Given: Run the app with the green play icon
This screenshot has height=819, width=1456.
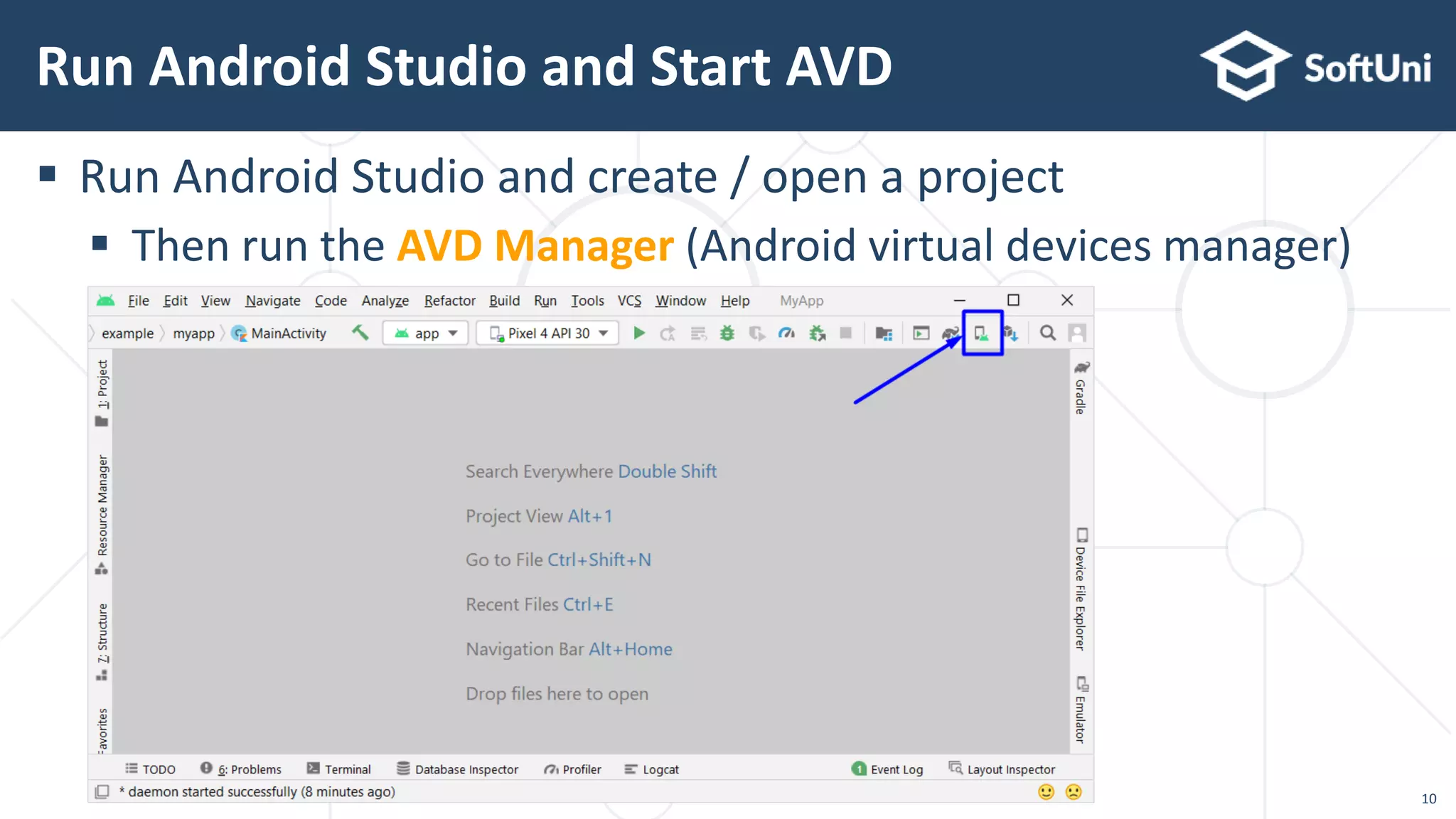Looking at the screenshot, I should (x=639, y=333).
